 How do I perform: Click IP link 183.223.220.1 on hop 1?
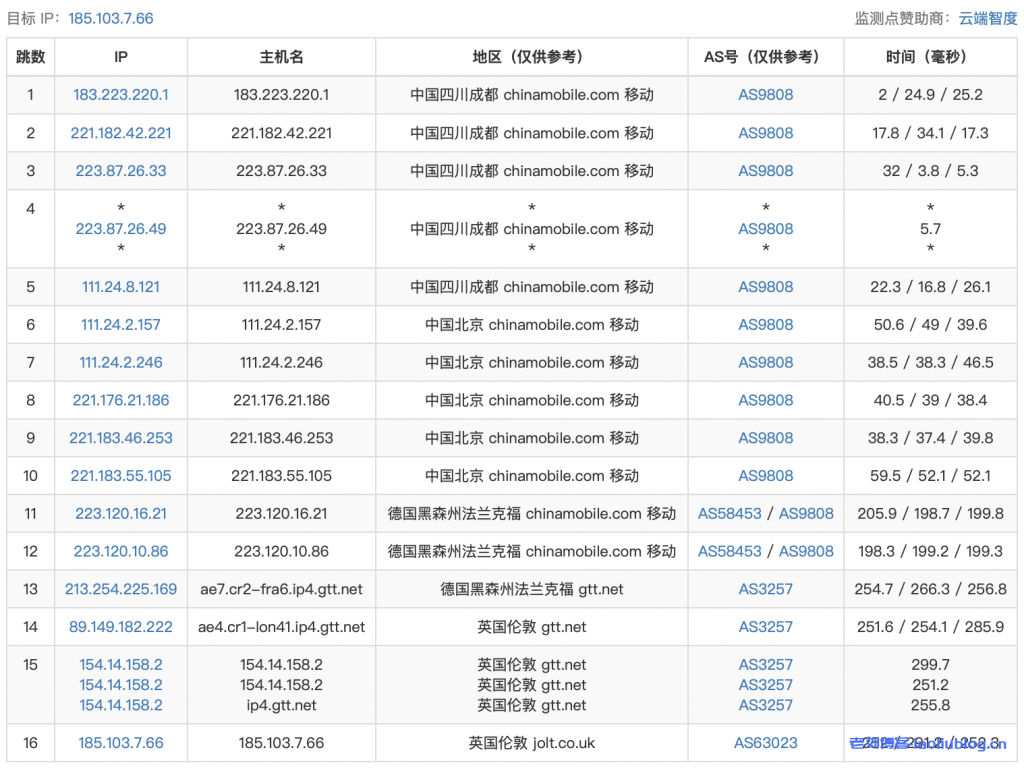coord(120,95)
